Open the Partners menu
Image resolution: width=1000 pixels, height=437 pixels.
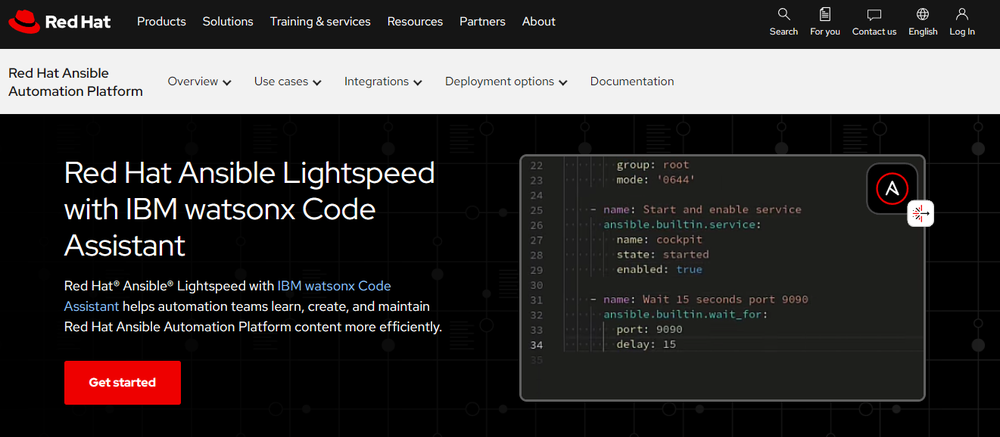click(x=482, y=22)
